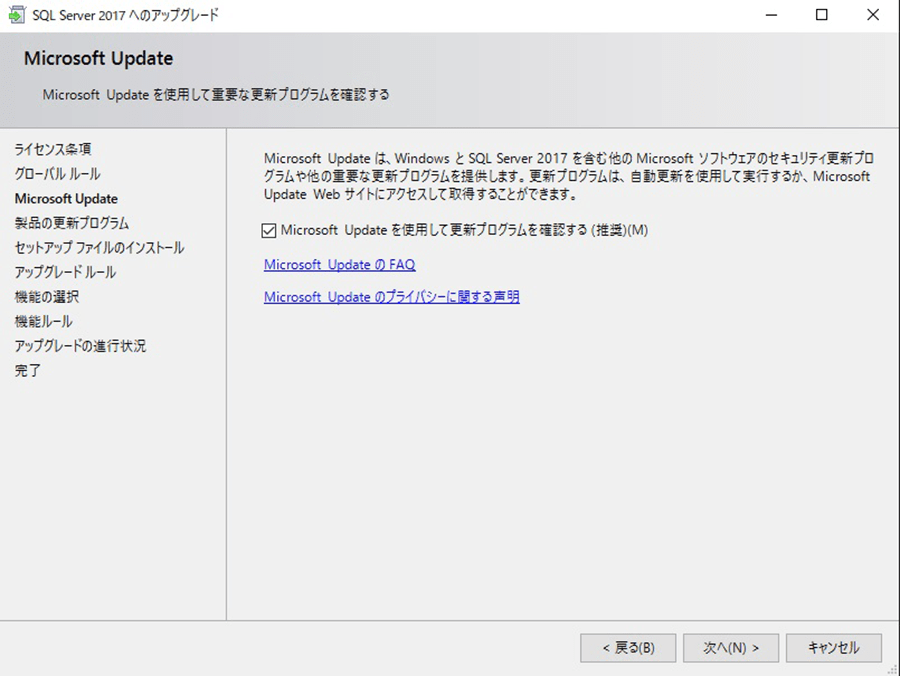Select the セットアップ ファイルのインストール step
This screenshot has height=676, width=900.
(x=99, y=247)
